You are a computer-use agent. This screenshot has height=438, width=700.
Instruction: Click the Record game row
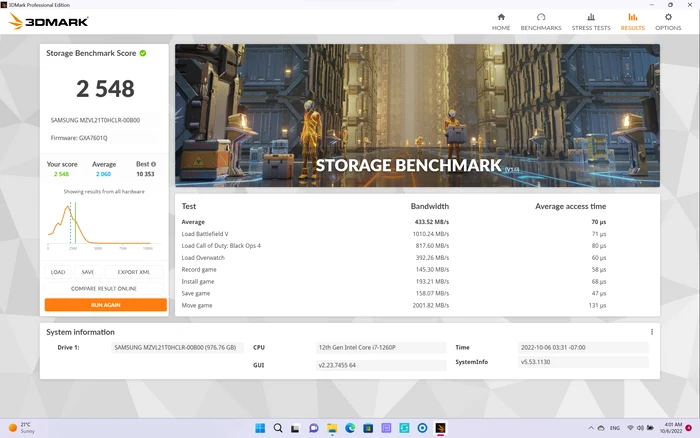pos(394,270)
